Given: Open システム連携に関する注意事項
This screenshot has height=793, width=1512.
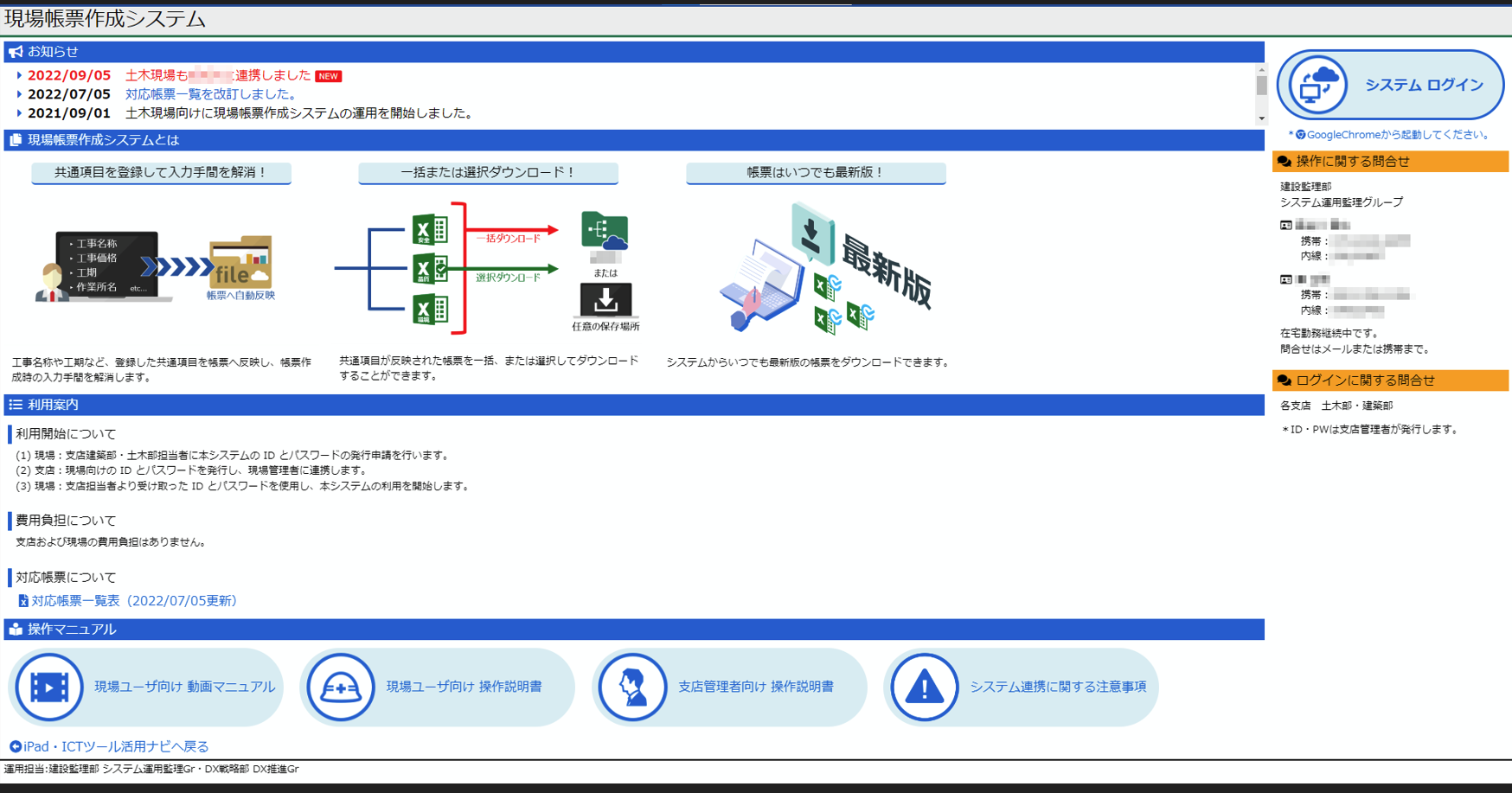Looking at the screenshot, I should (x=1021, y=687).
